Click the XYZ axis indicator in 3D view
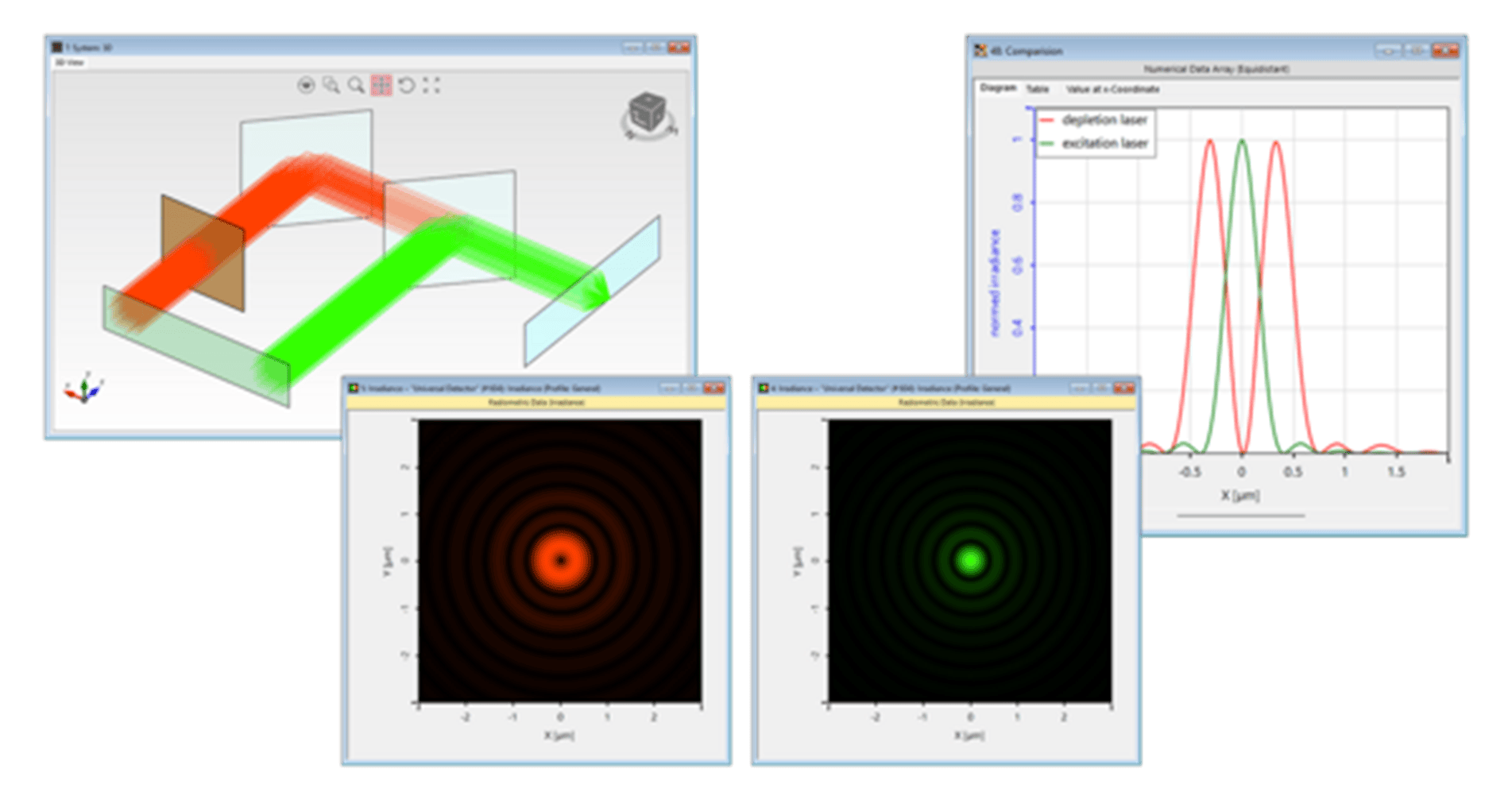1512x800 pixels. [83, 388]
